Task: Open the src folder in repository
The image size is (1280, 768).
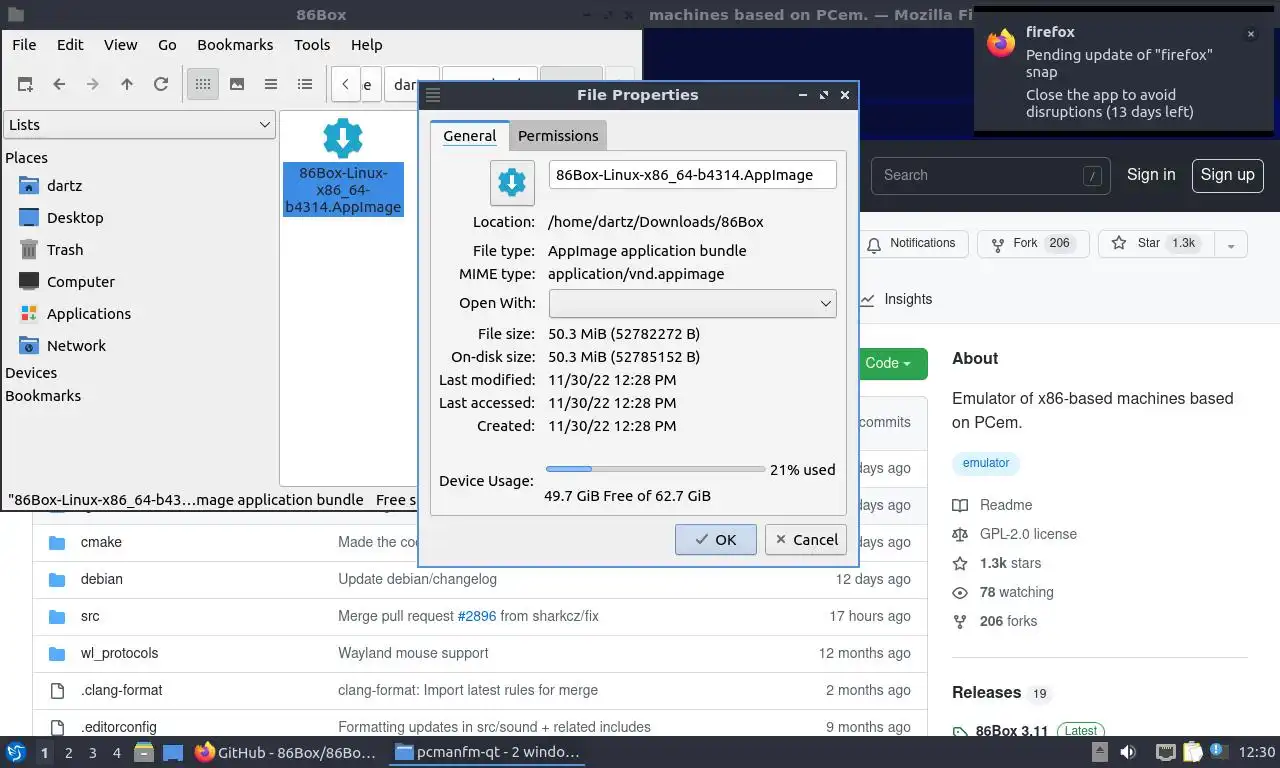Action: 90,616
